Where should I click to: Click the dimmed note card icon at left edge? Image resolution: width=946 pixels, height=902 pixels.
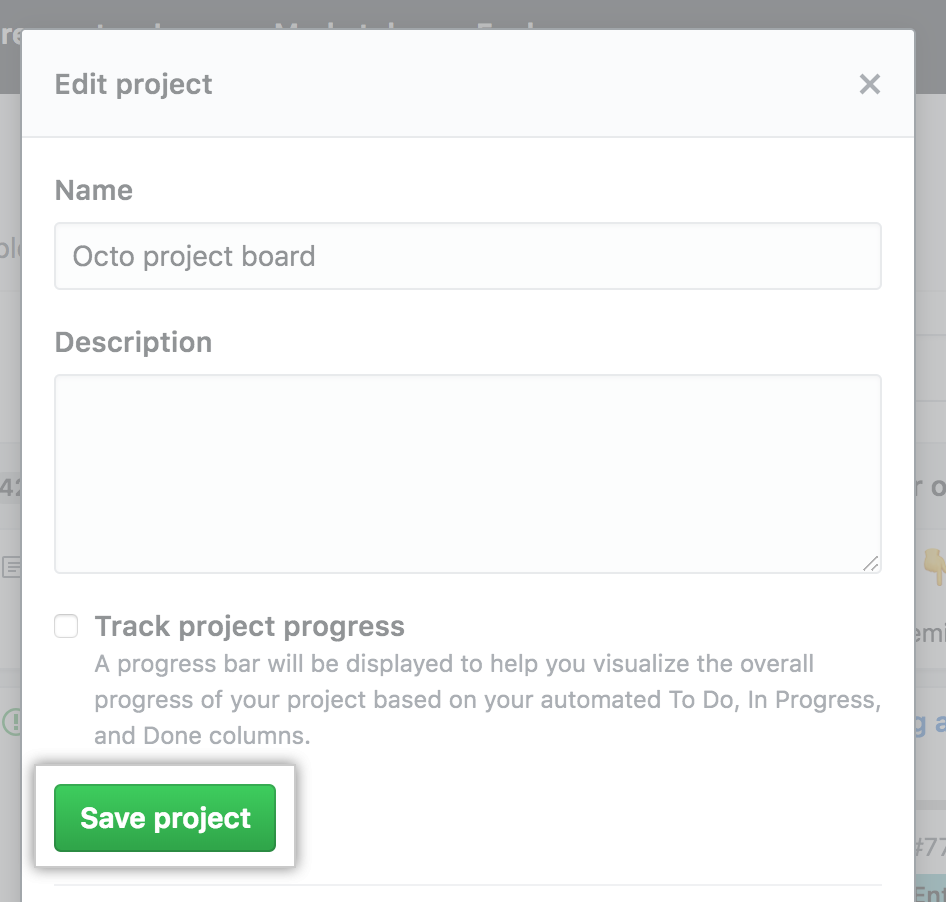pyautogui.click(x=11, y=568)
